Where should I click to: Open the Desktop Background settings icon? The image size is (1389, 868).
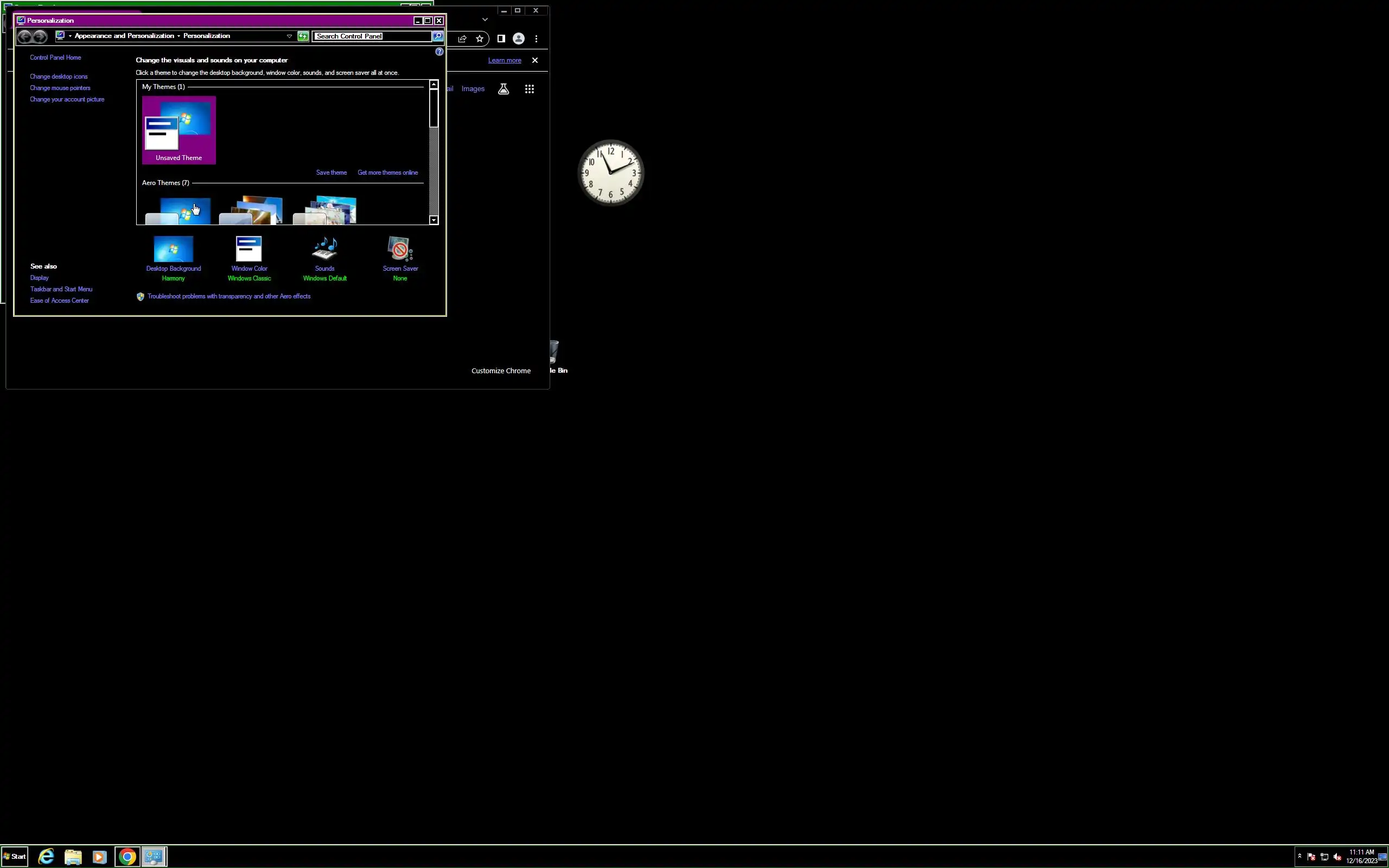tap(173, 249)
